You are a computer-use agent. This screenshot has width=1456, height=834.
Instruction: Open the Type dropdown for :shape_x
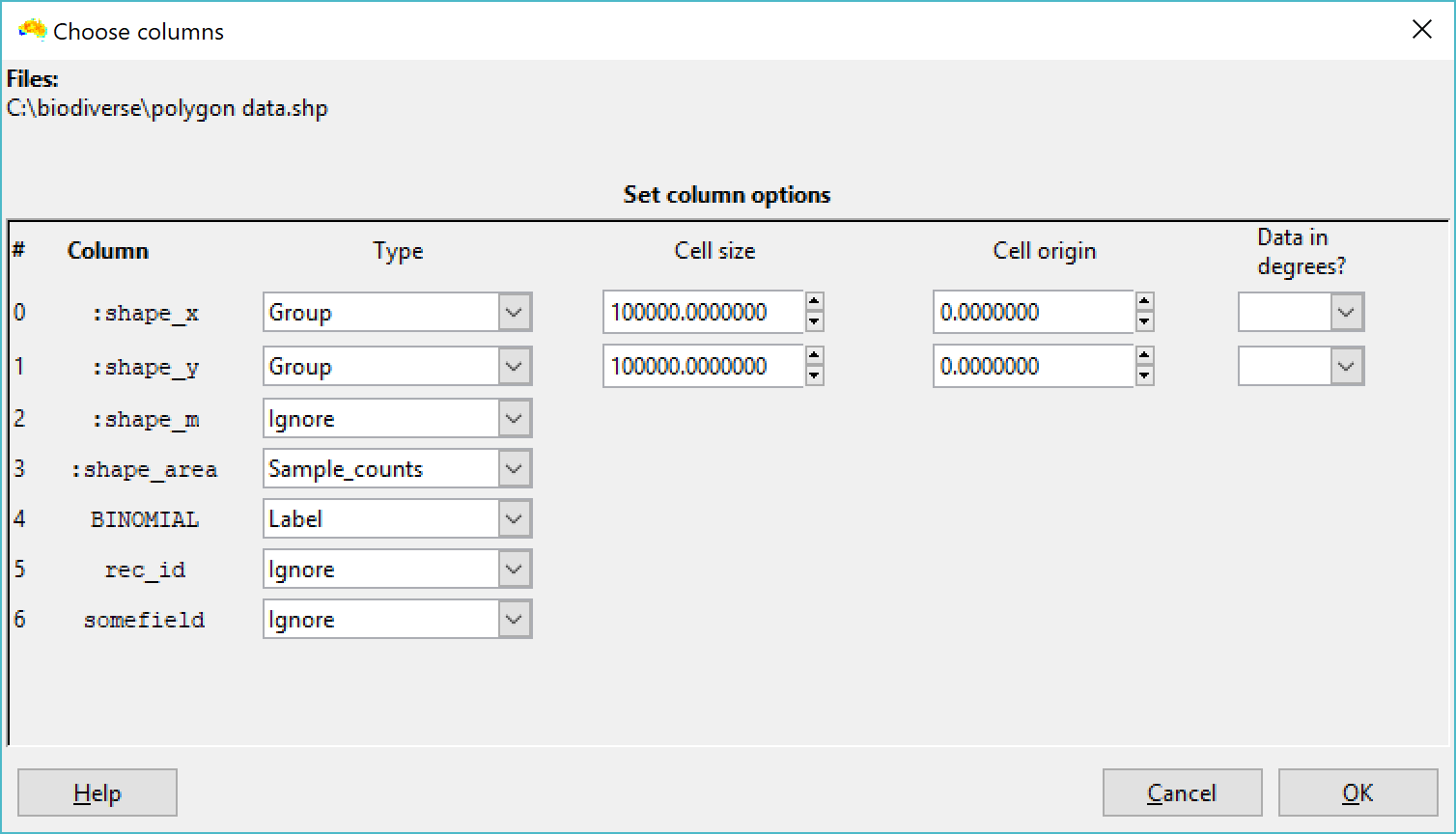514,313
